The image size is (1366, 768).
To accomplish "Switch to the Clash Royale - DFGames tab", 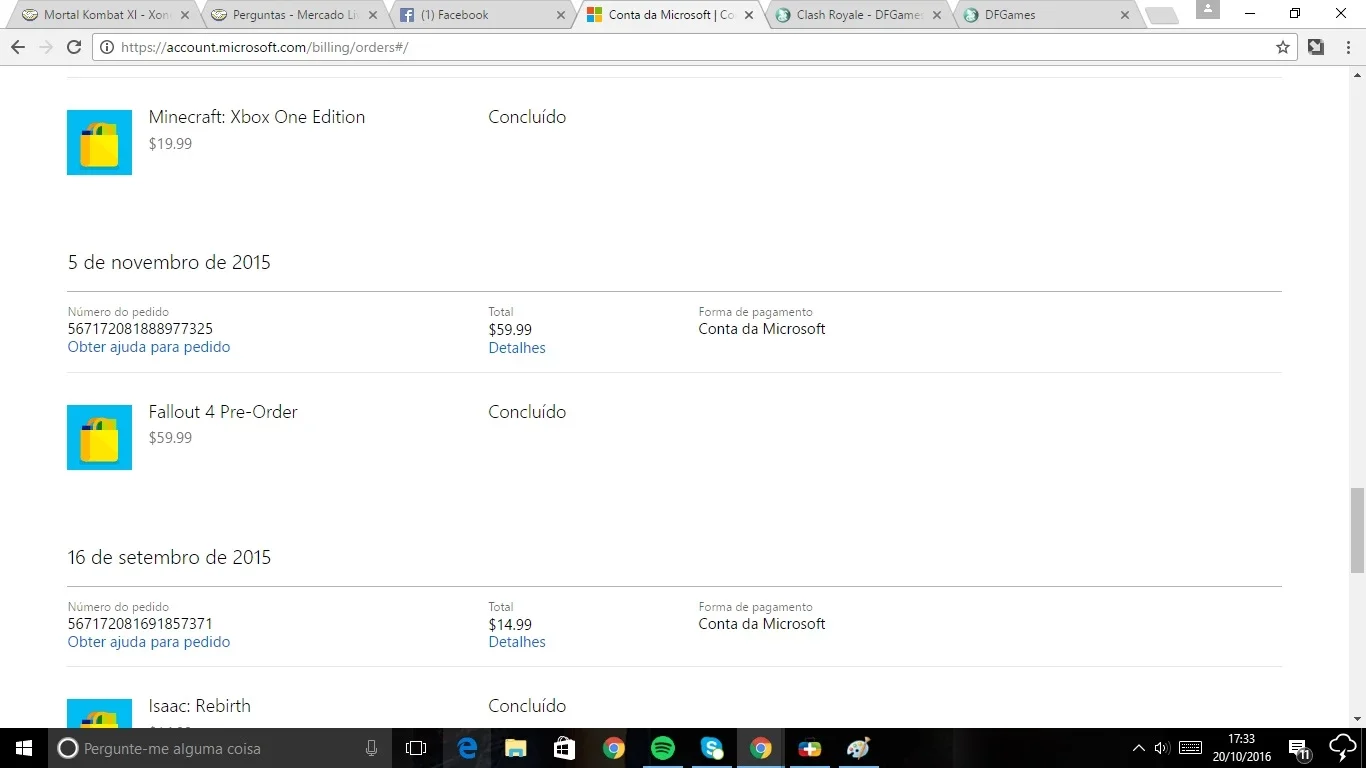I will (859, 15).
